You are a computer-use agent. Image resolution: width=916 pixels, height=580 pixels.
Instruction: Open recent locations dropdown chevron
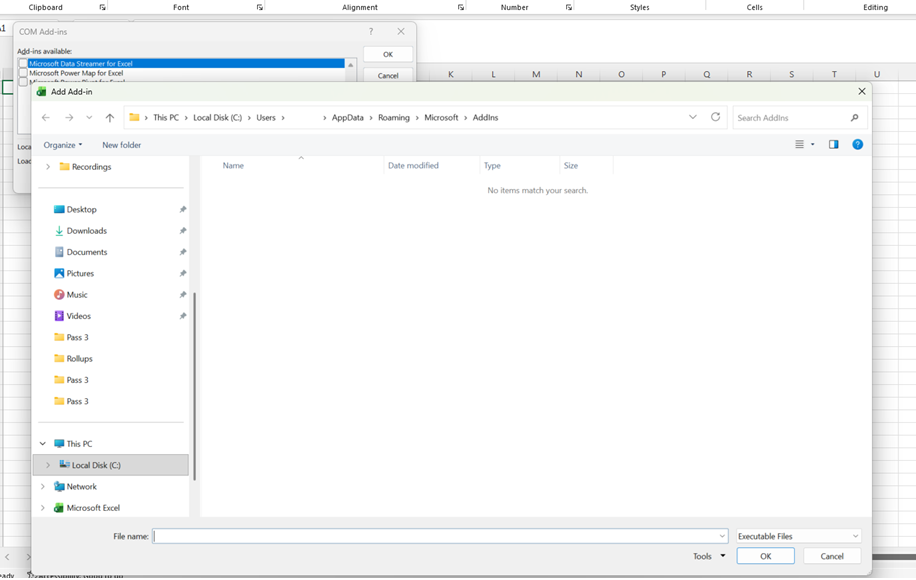point(89,117)
